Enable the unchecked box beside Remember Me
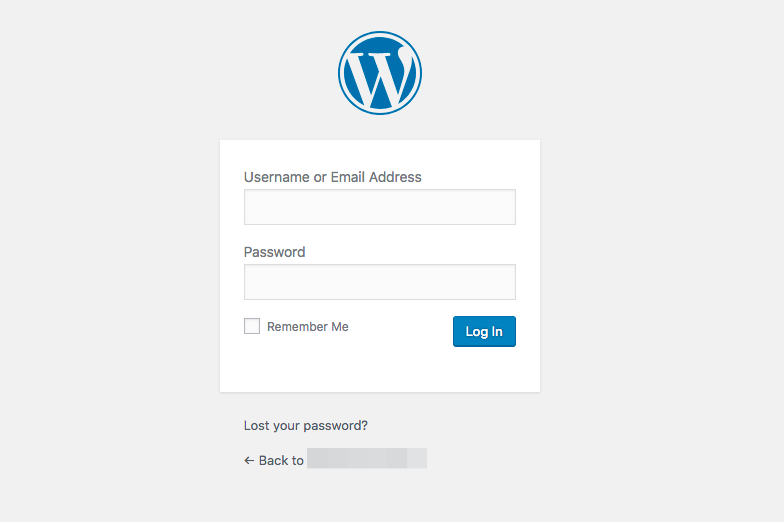This screenshot has width=784, height=522. pyautogui.click(x=252, y=326)
